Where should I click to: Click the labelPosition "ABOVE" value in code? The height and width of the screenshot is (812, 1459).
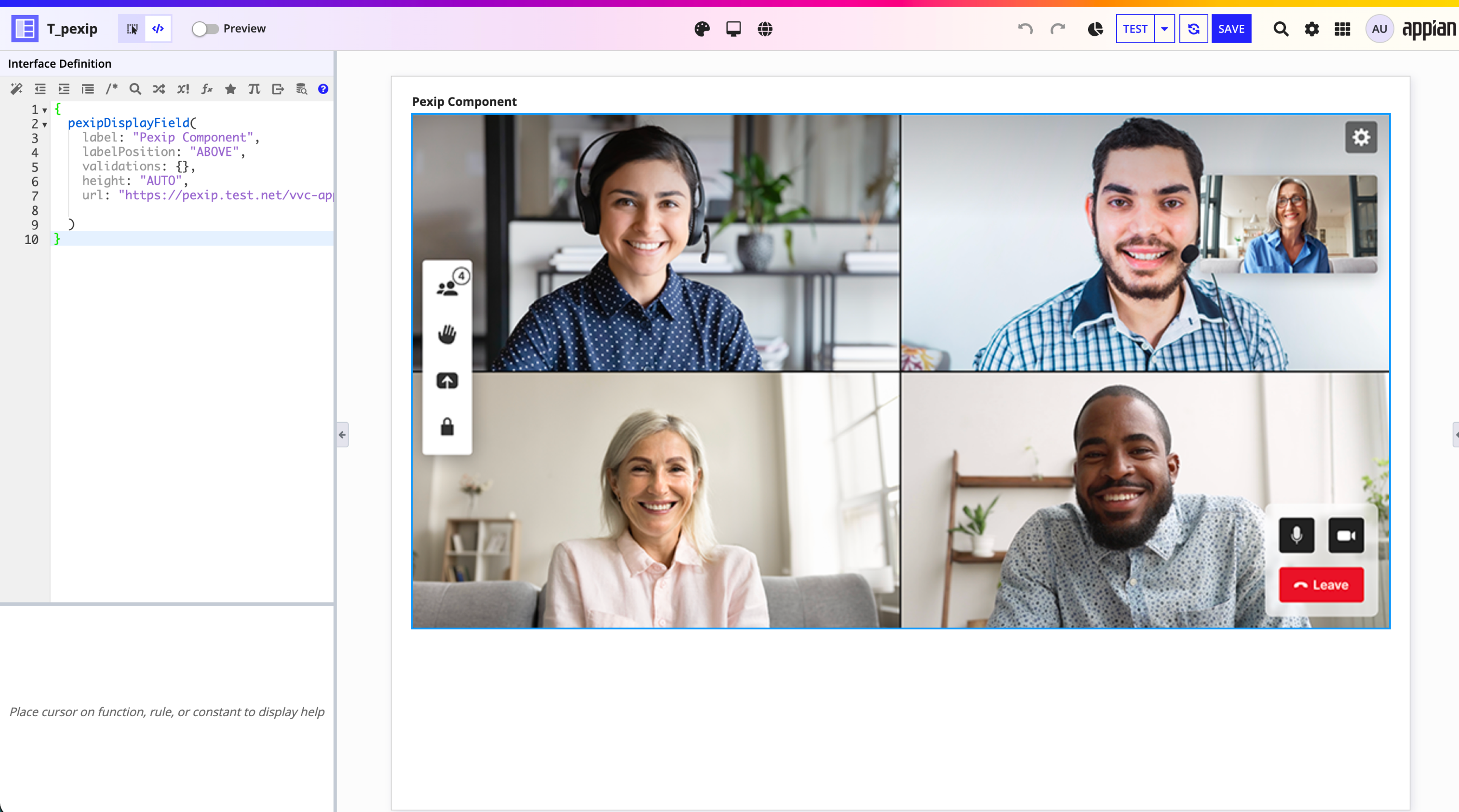coord(214,152)
